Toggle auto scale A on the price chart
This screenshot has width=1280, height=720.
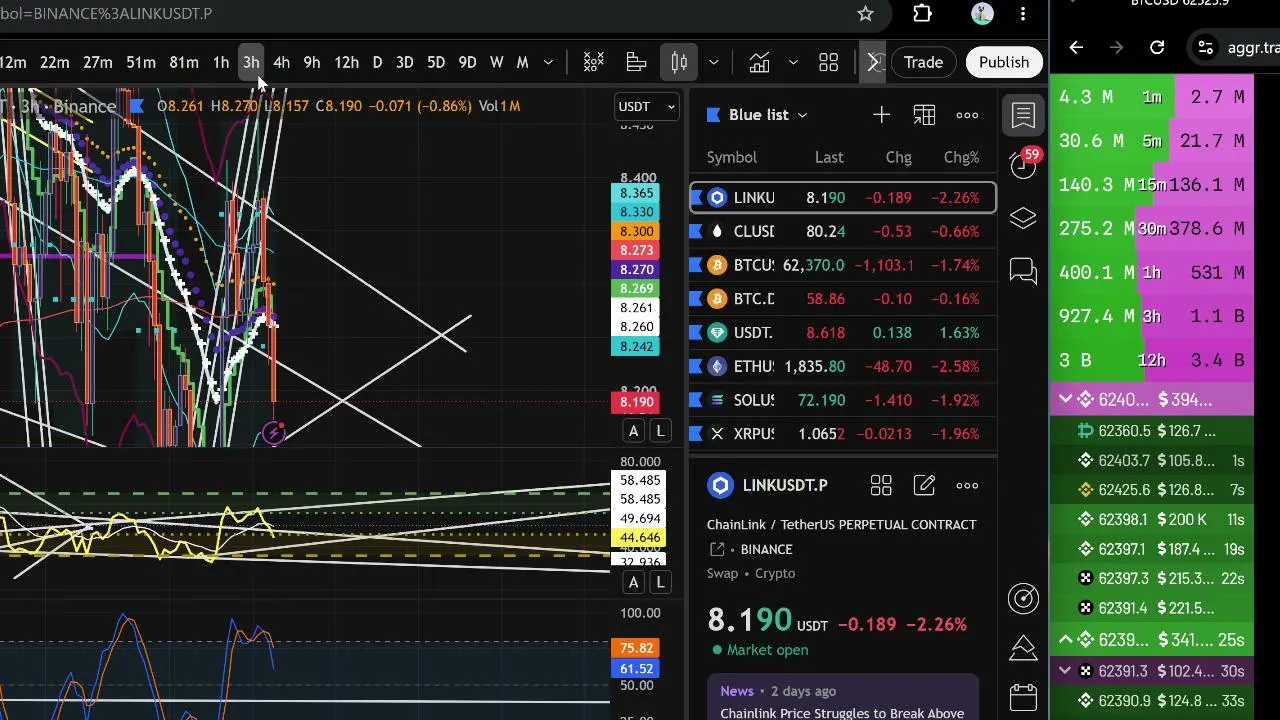tap(633, 431)
